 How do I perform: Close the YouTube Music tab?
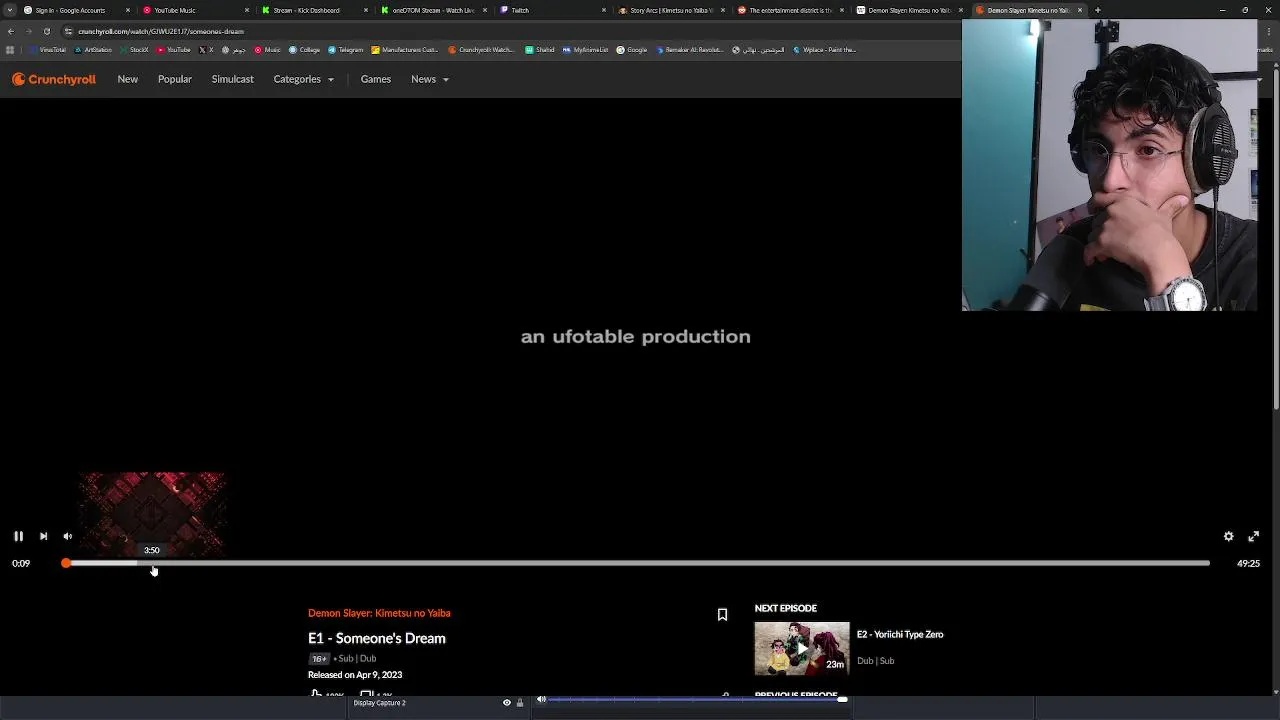247,10
